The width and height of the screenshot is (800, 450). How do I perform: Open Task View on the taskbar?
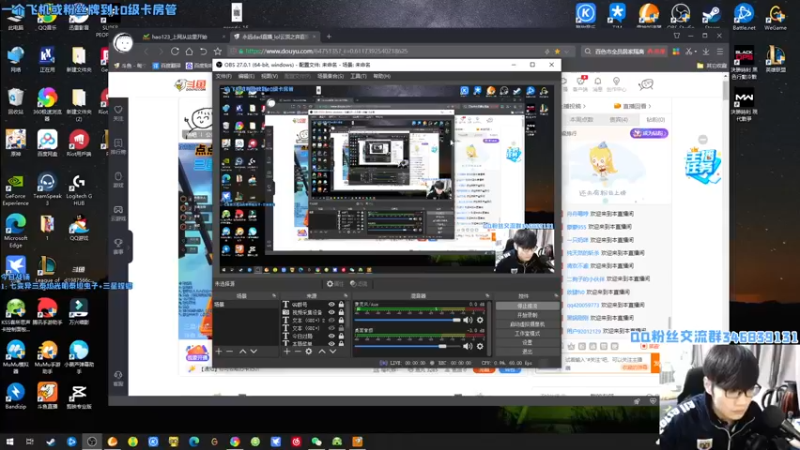click(30, 441)
